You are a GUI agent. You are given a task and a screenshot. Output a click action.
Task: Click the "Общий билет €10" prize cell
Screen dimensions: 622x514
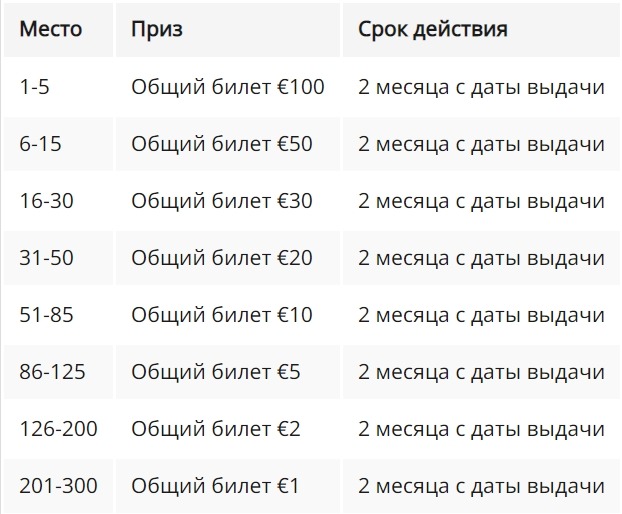[222, 315]
